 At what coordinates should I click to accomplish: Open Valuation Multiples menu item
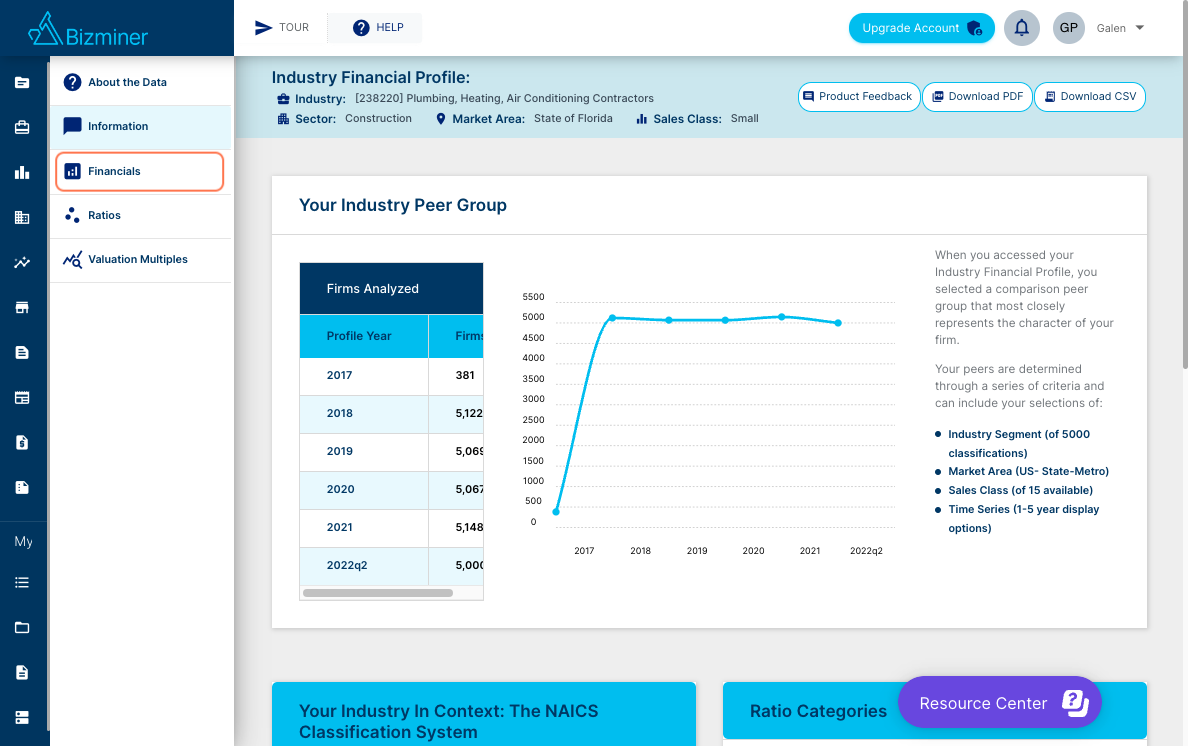click(141, 260)
